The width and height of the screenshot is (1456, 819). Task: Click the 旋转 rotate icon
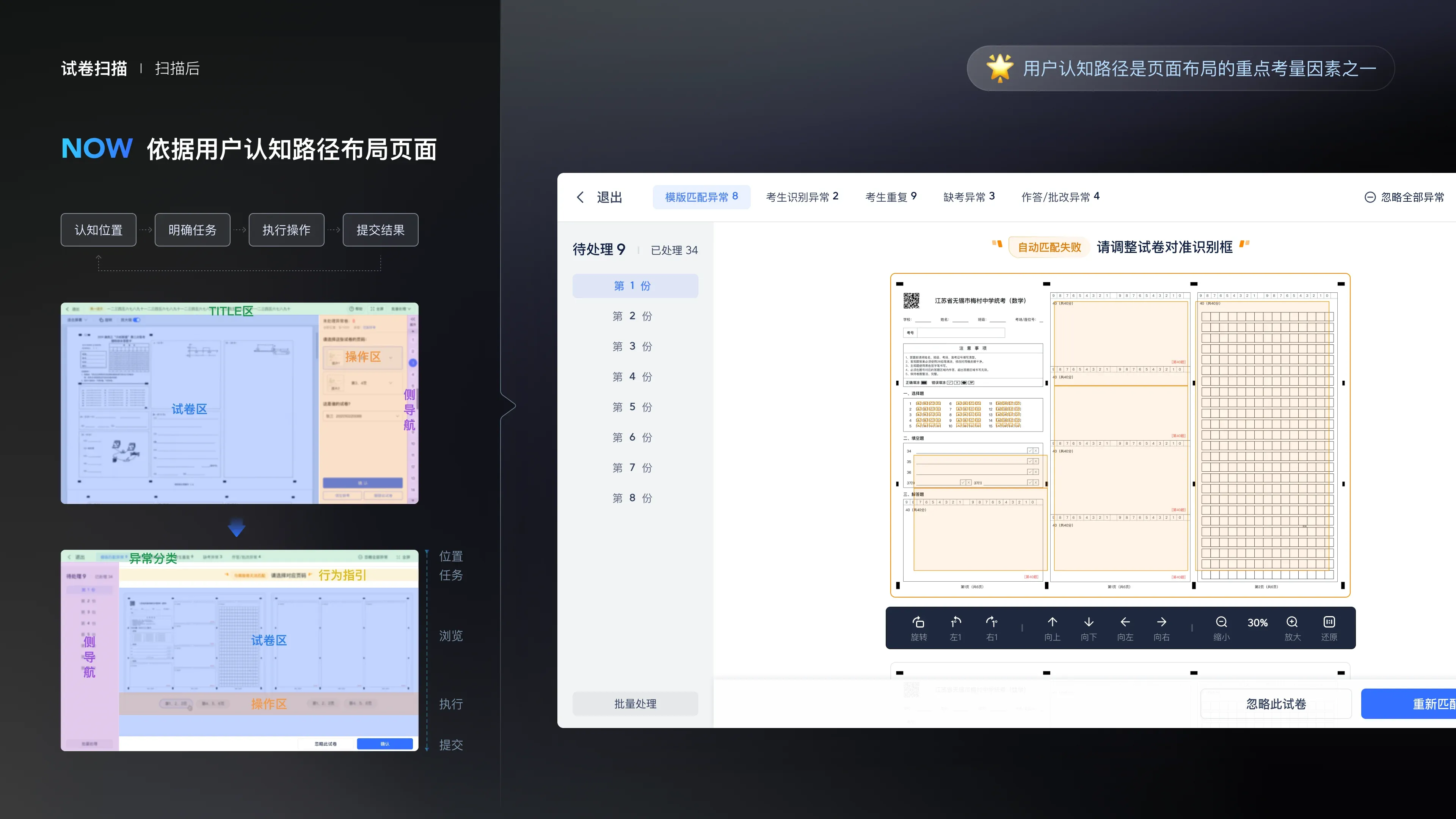918,622
